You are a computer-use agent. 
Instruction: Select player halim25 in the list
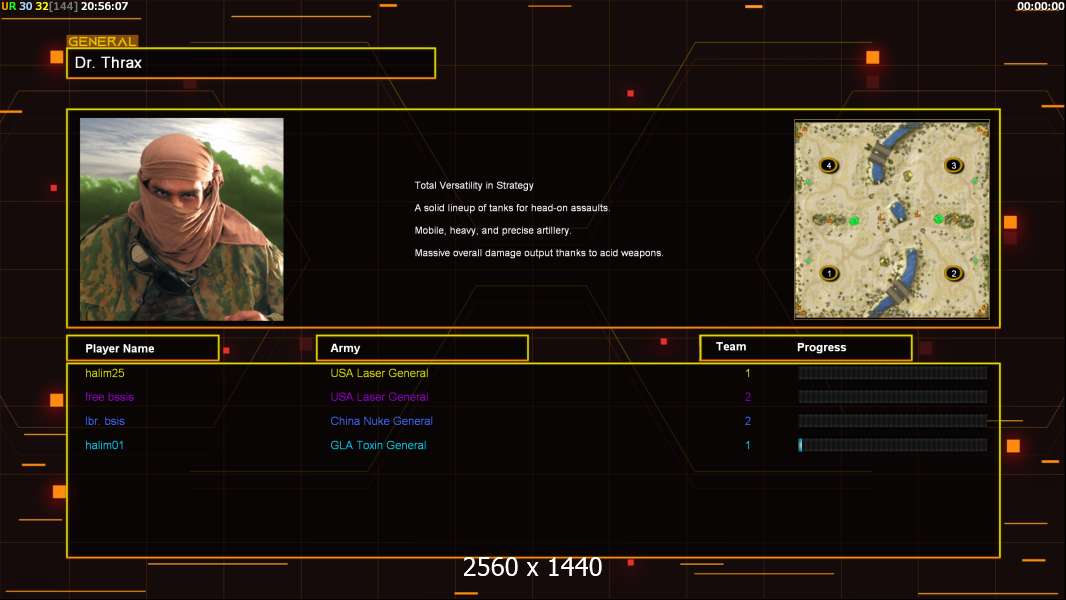pyautogui.click(x=104, y=373)
